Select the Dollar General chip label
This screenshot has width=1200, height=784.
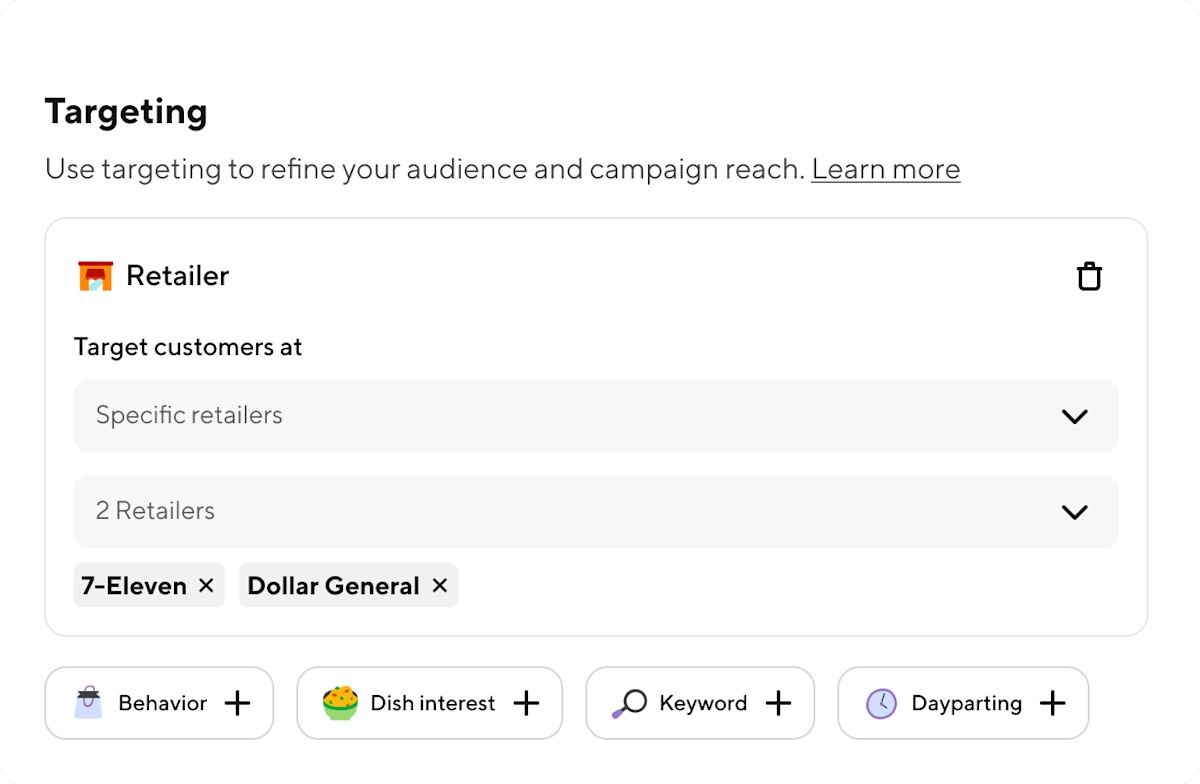(334, 586)
